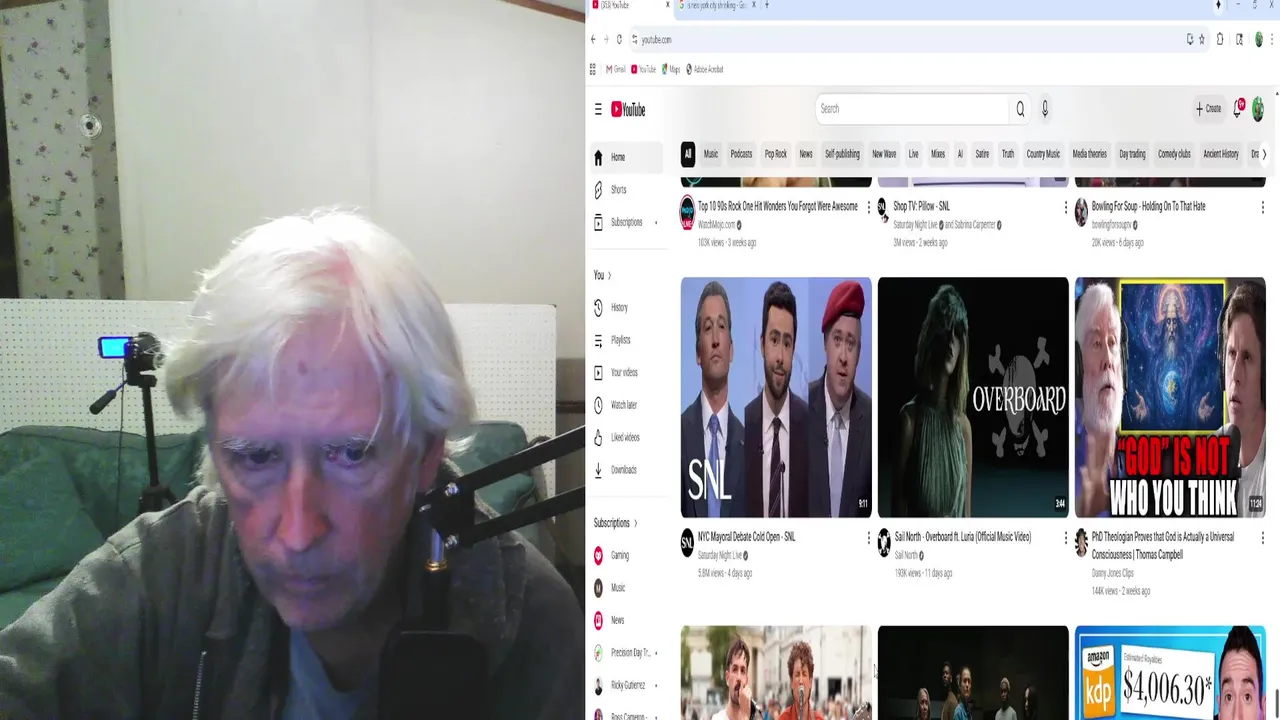1280x720 pixels.
Task: Open the YouTube bookmark in bookmarks bar
Action: click(x=644, y=69)
